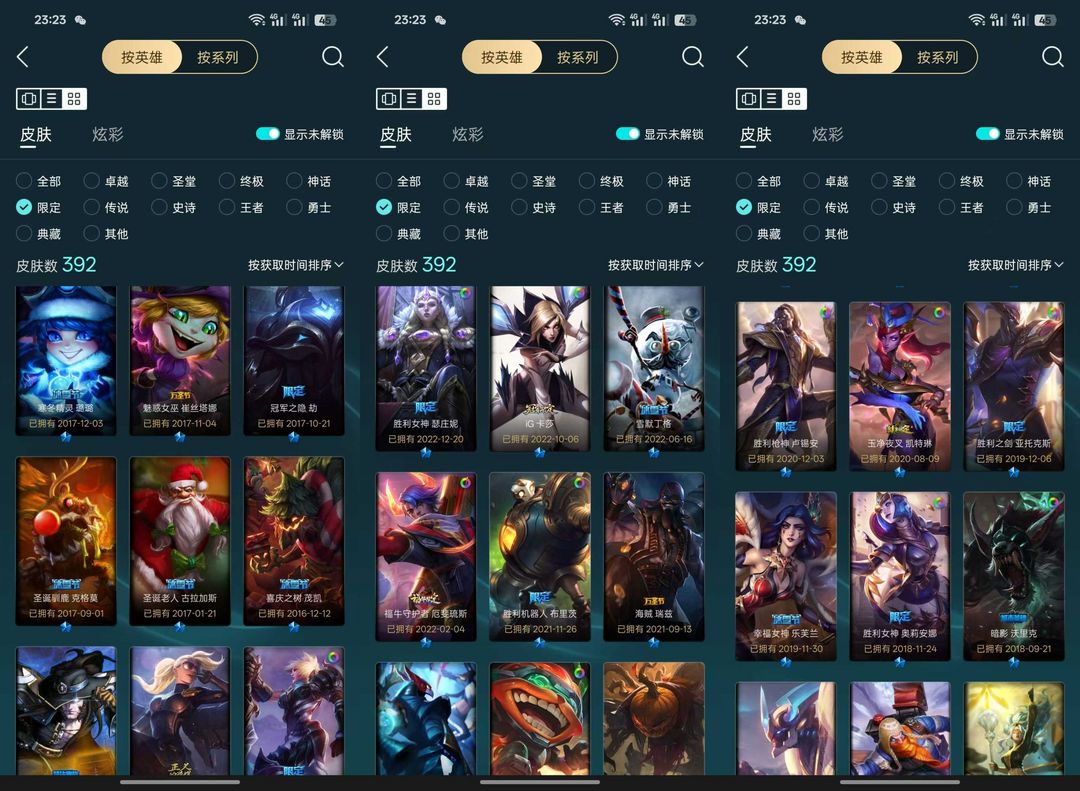
Task: Expand 按获取时间排序 sort dropdown in the leftmost screen
Action: point(296,265)
